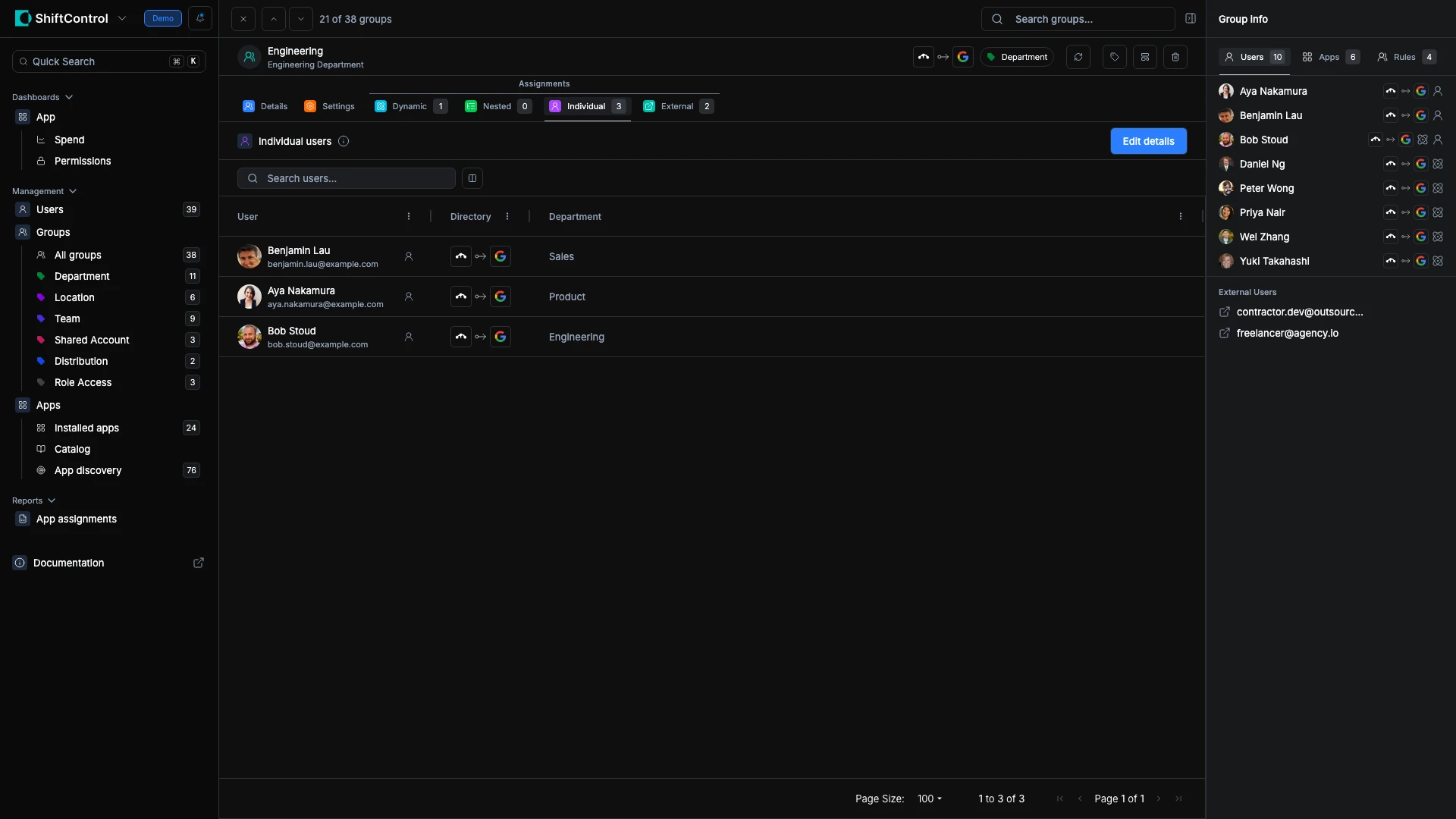Open info icon beside Individual users heading
Image resolution: width=1456 pixels, height=819 pixels.
(344, 141)
